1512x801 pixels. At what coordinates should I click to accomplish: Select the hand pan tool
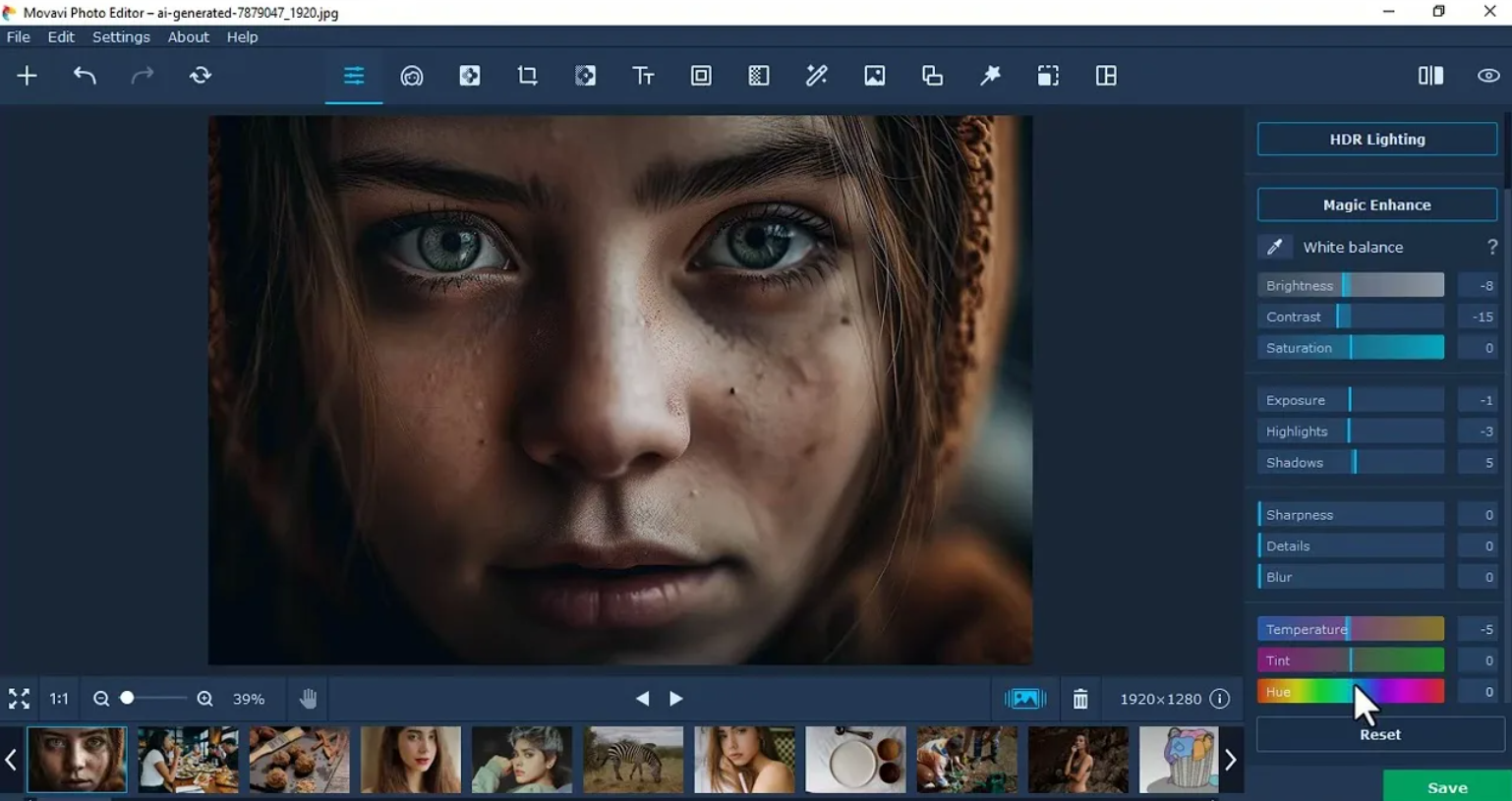309,699
